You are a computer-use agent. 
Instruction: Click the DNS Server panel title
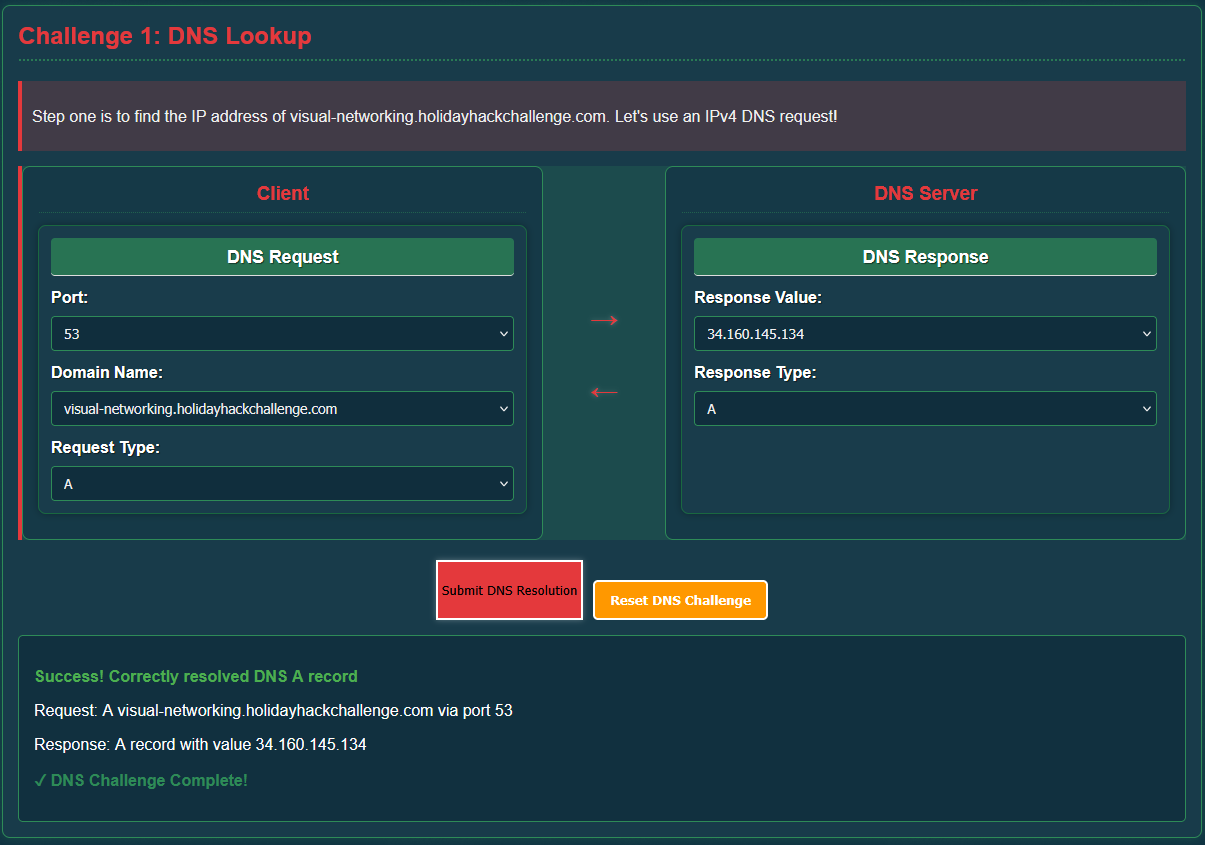(x=926, y=193)
